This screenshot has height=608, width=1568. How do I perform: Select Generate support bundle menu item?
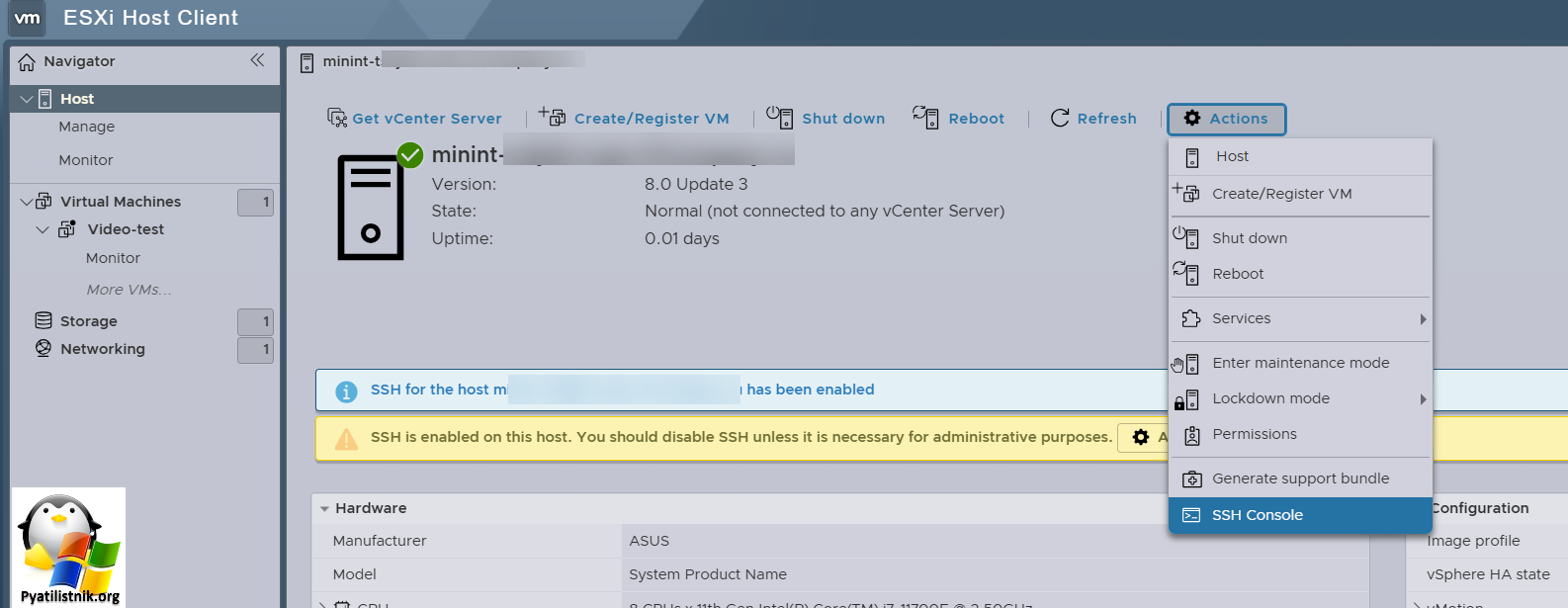tap(1300, 478)
